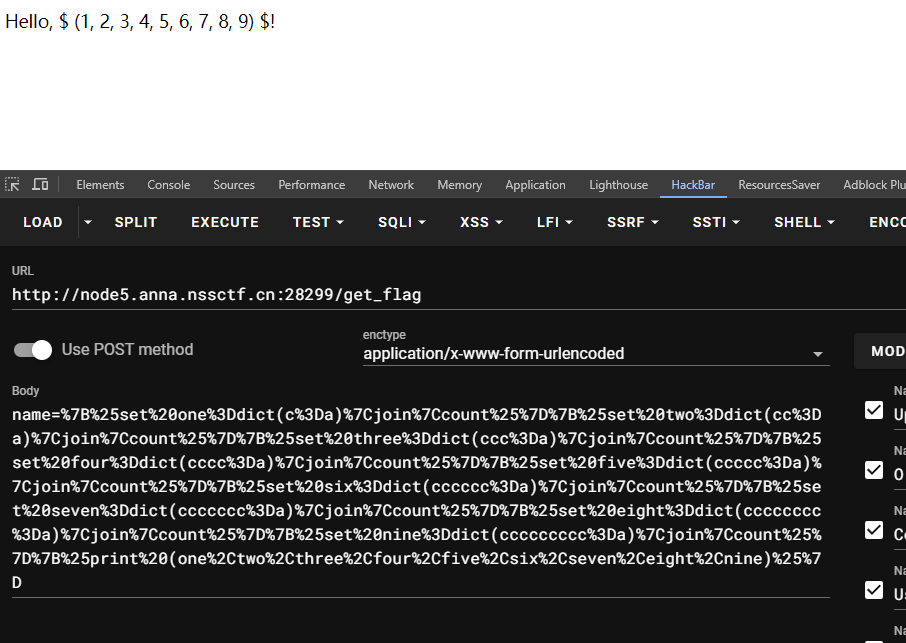
Task: Open the SHELL dropdown menu
Action: 804,222
